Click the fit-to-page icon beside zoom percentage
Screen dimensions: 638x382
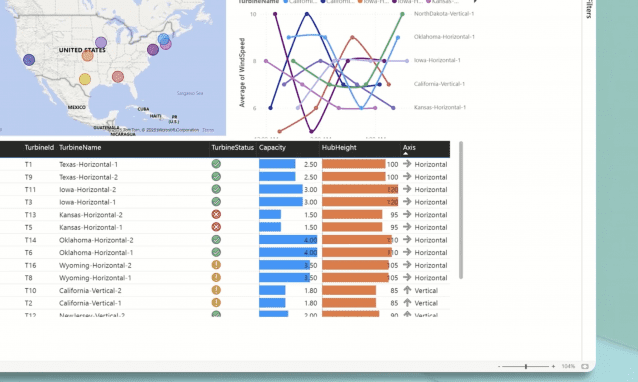point(585,367)
